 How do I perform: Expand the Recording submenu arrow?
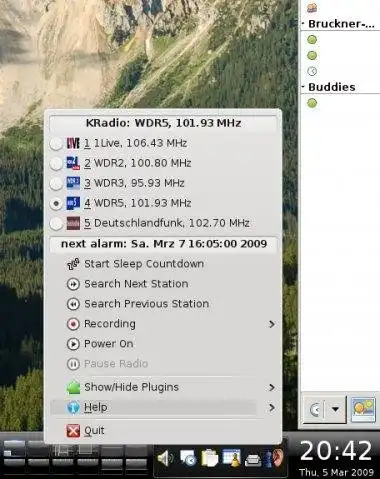[x=272, y=324]
